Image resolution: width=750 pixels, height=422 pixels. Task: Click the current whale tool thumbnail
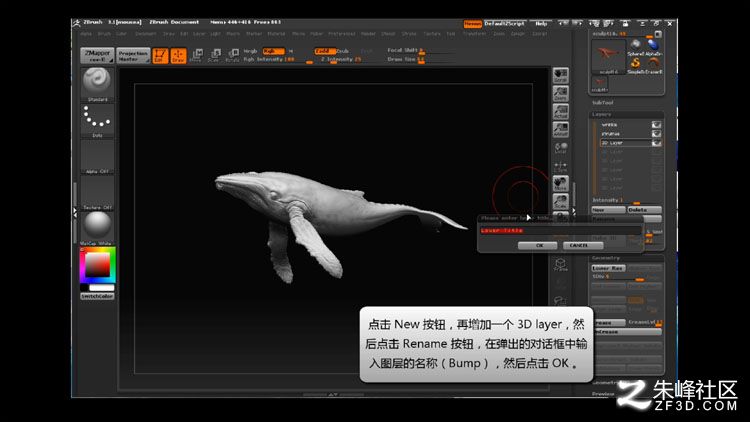click(x=608, y=56)
